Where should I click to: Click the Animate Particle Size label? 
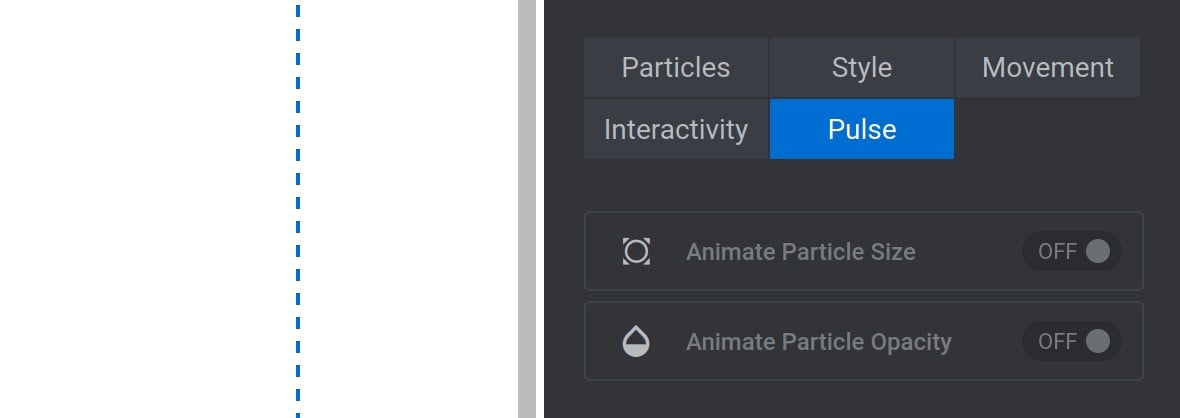coord(801,252)
